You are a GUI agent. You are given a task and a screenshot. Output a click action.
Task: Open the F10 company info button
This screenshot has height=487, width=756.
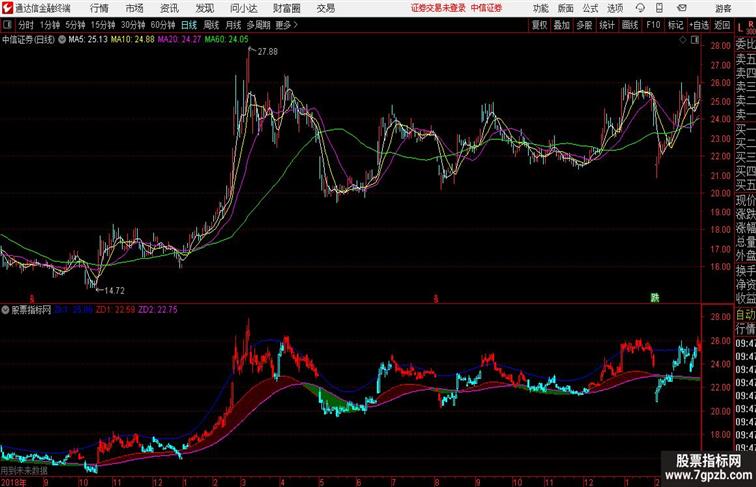point(653,25)
